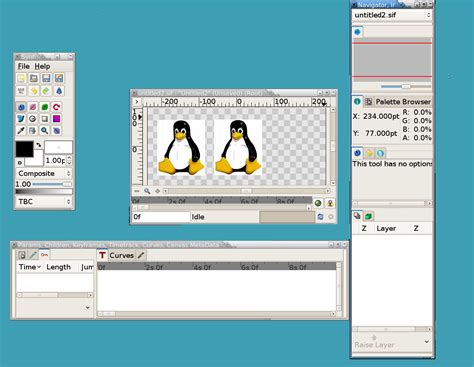Click the black outline color swatch
This screenshot has width=474, height=367.
24,149
